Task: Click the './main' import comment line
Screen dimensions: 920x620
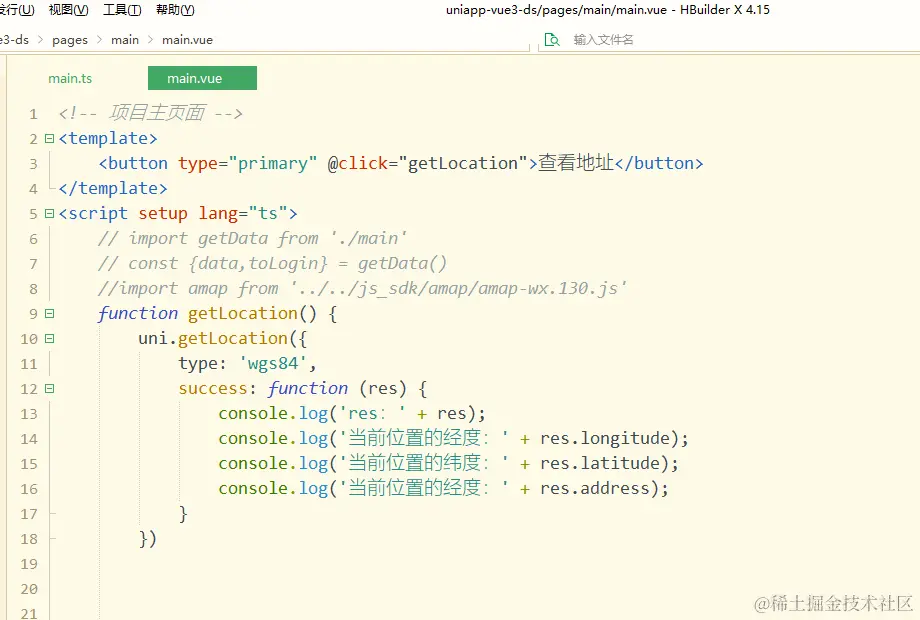Action: [252, 238]
